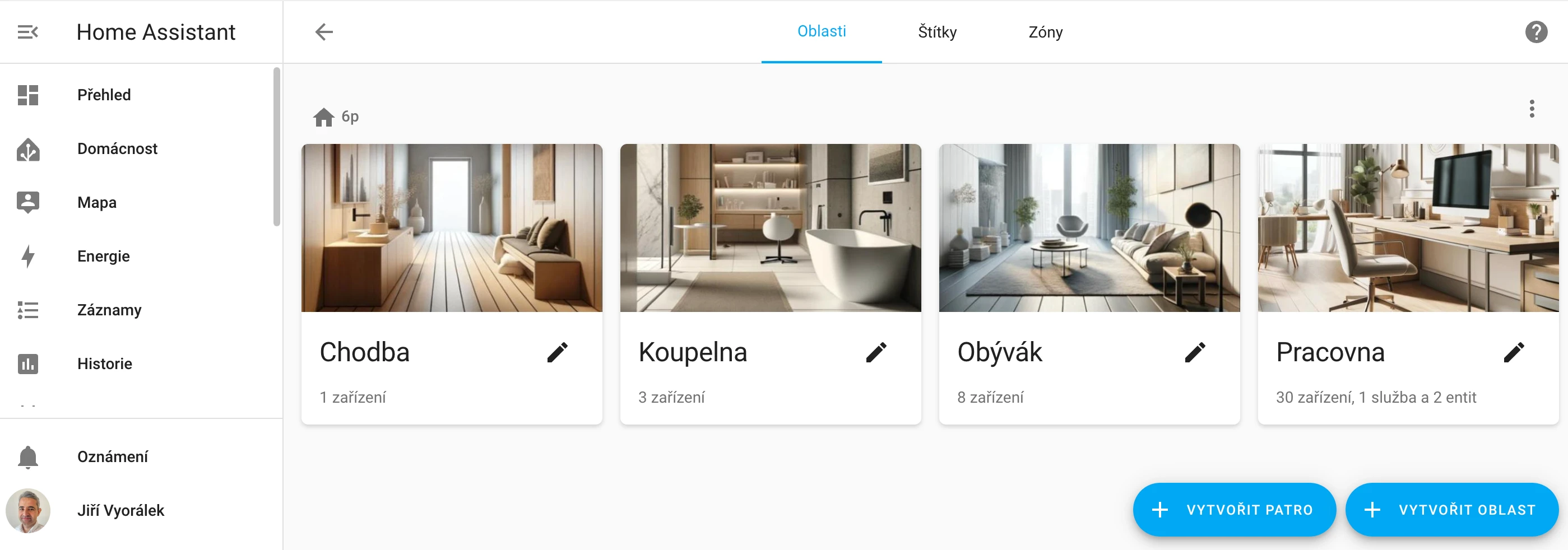1568x550 pixels.
Task: Select the Oblasti tab
Action: (821, 31)
